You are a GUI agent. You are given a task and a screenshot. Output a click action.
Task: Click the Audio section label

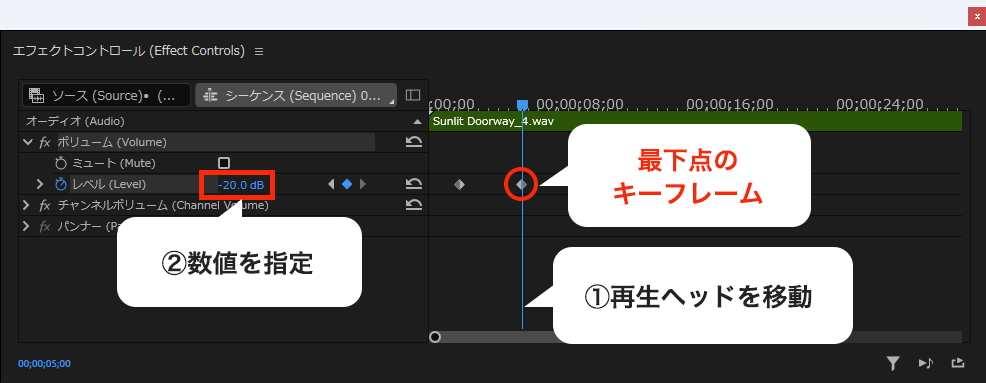pos(75,121)
